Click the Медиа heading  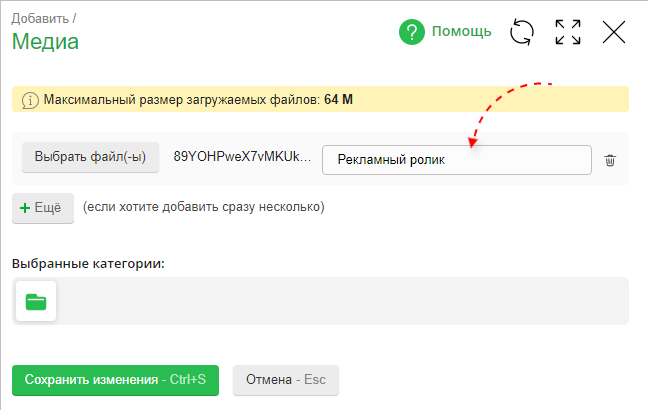coord(45,42)
